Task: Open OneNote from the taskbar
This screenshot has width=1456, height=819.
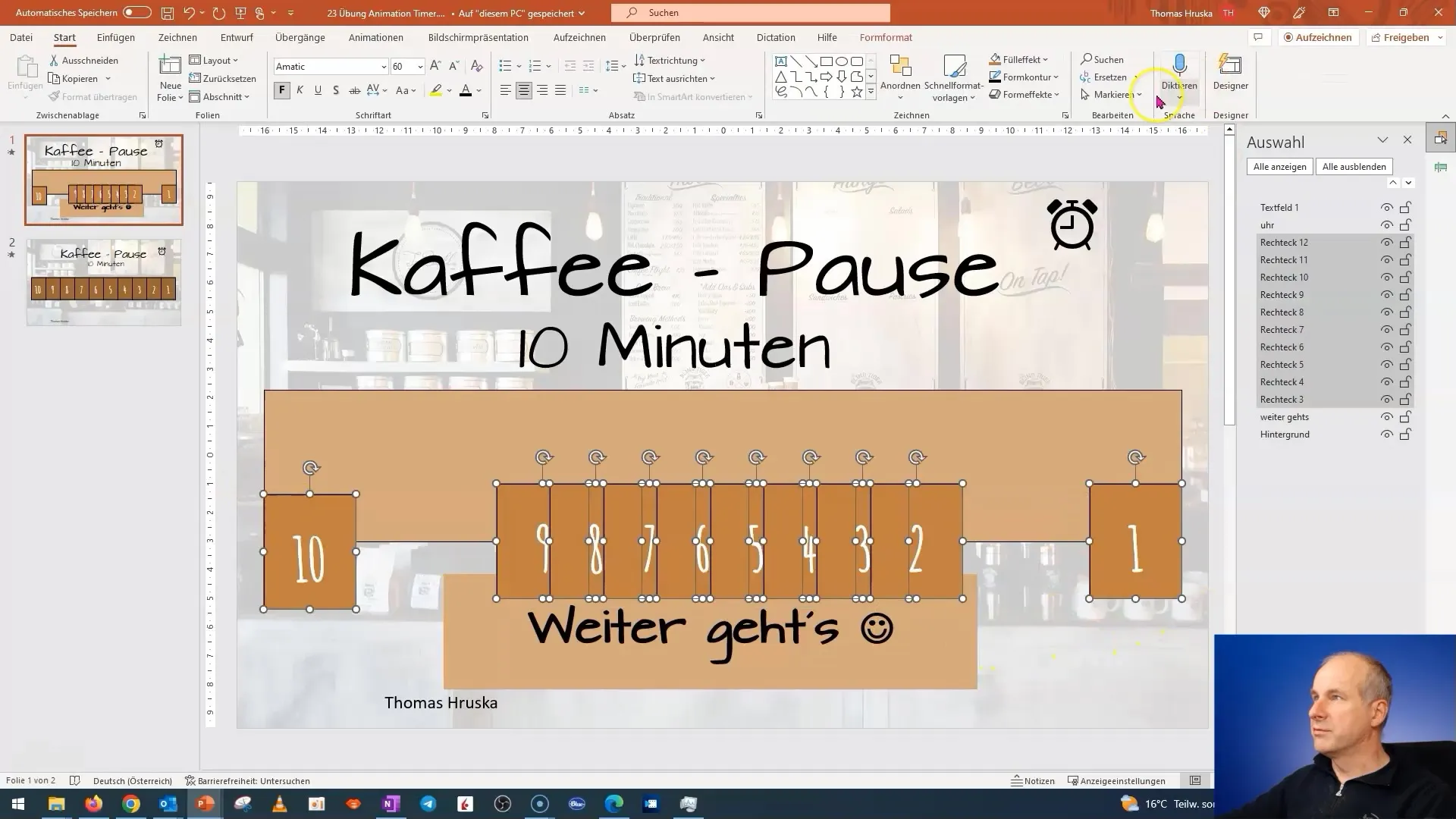Action: coord(391,804)
